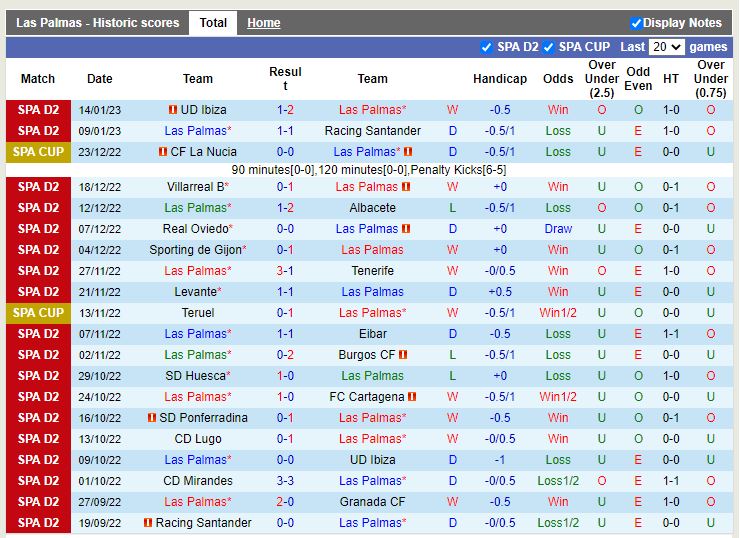Click red card icon beside Burgos CF
This screenshot has width=740, height=538.
point(403,354)
